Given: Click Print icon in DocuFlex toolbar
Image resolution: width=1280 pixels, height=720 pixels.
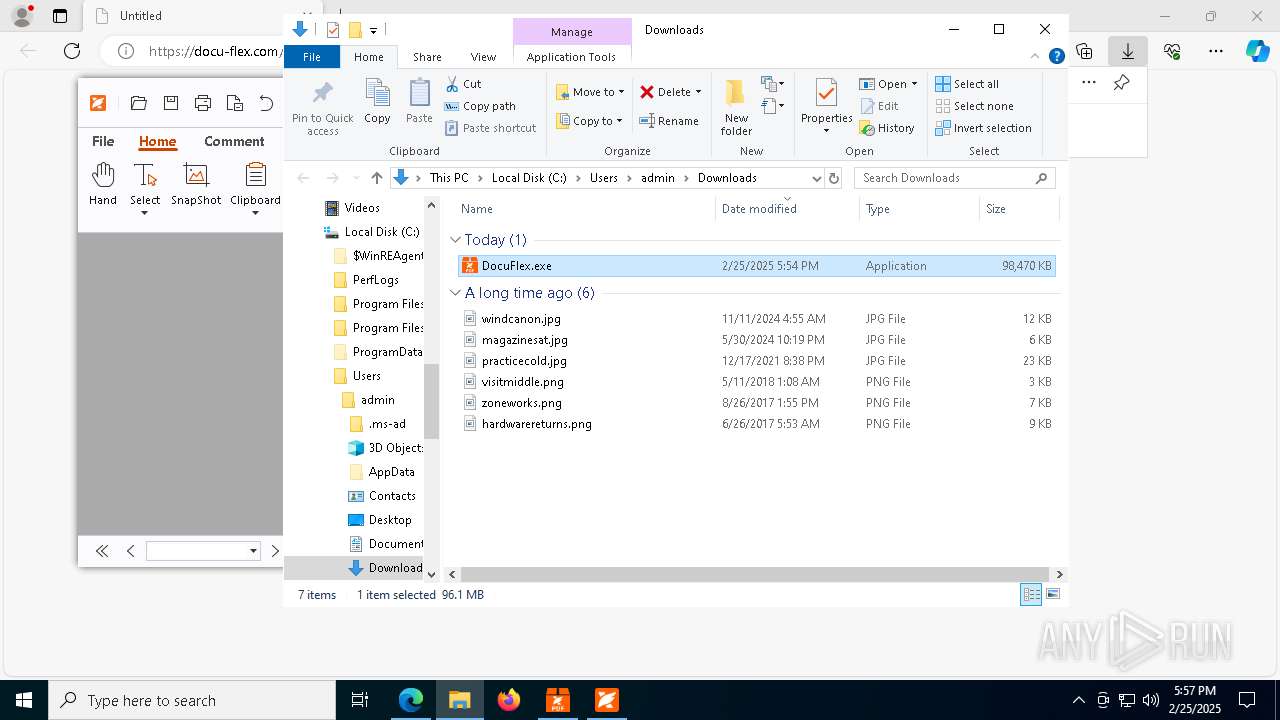Looking at the screenshot, I should 203,103.
